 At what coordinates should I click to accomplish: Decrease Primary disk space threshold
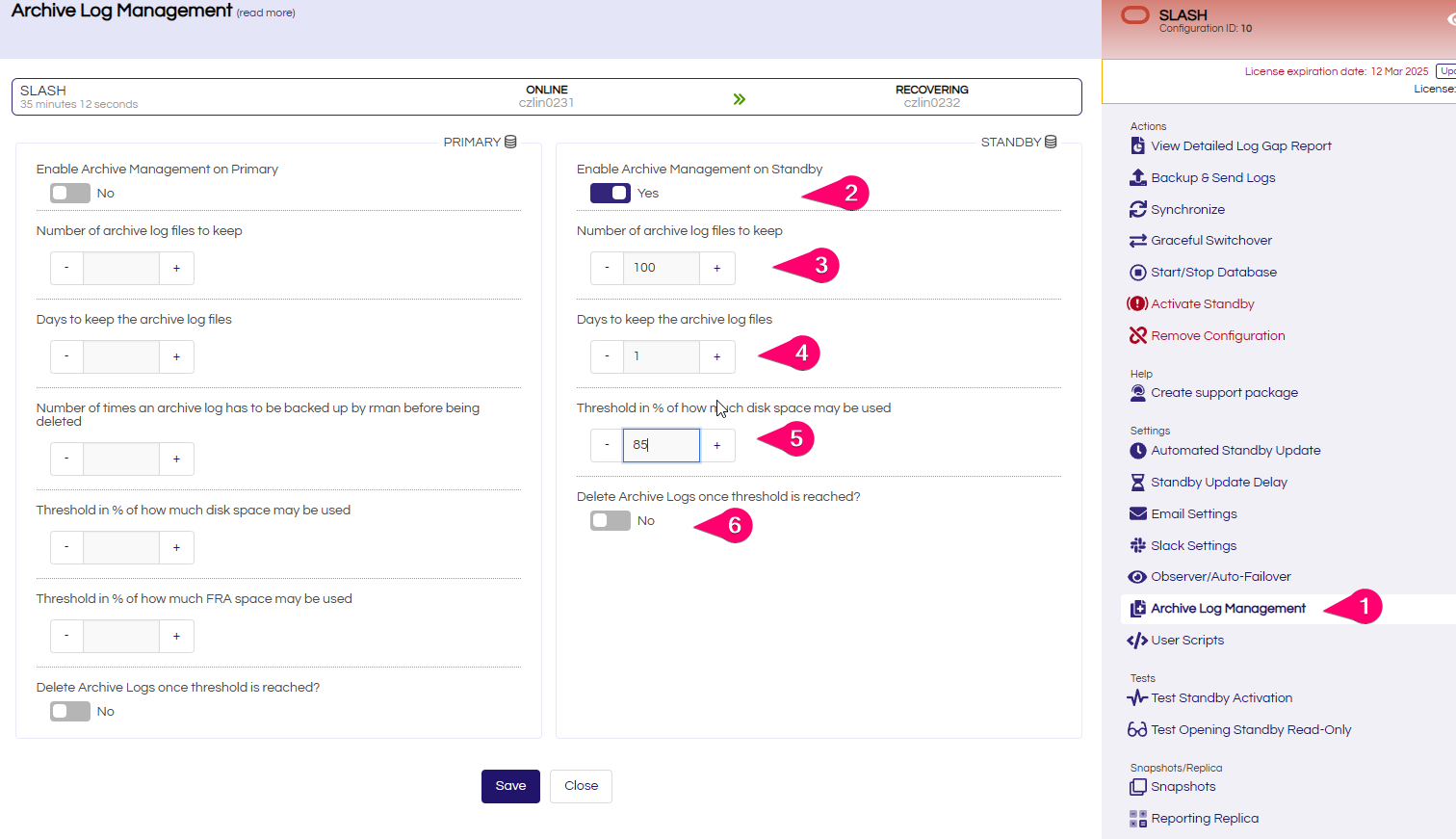67,547
